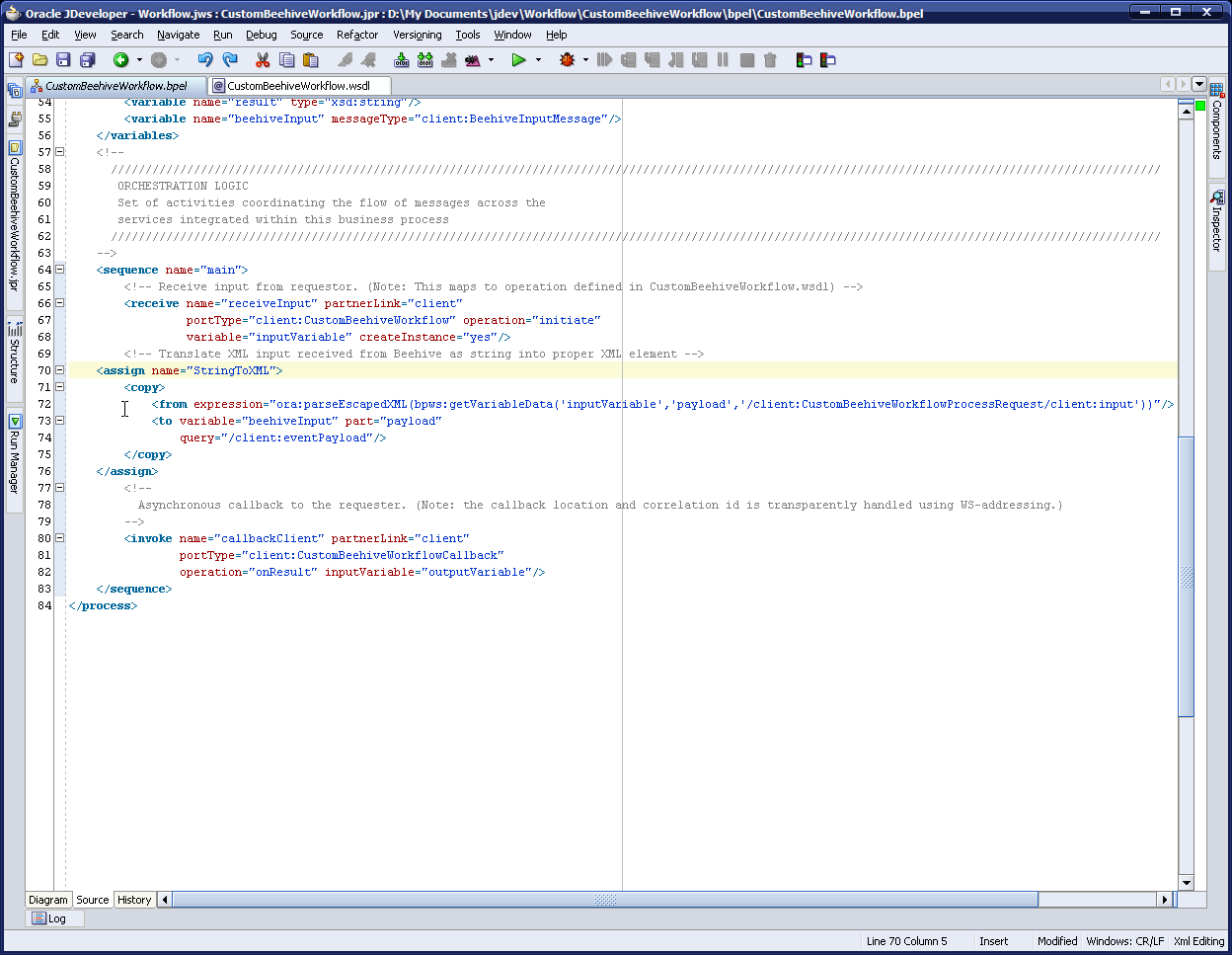Click the Paste toolbar icon

pyautogui.click(x=310, y=59)
